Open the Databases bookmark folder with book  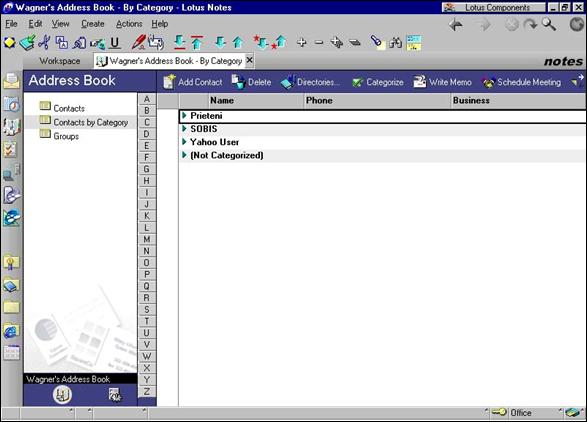11,286
